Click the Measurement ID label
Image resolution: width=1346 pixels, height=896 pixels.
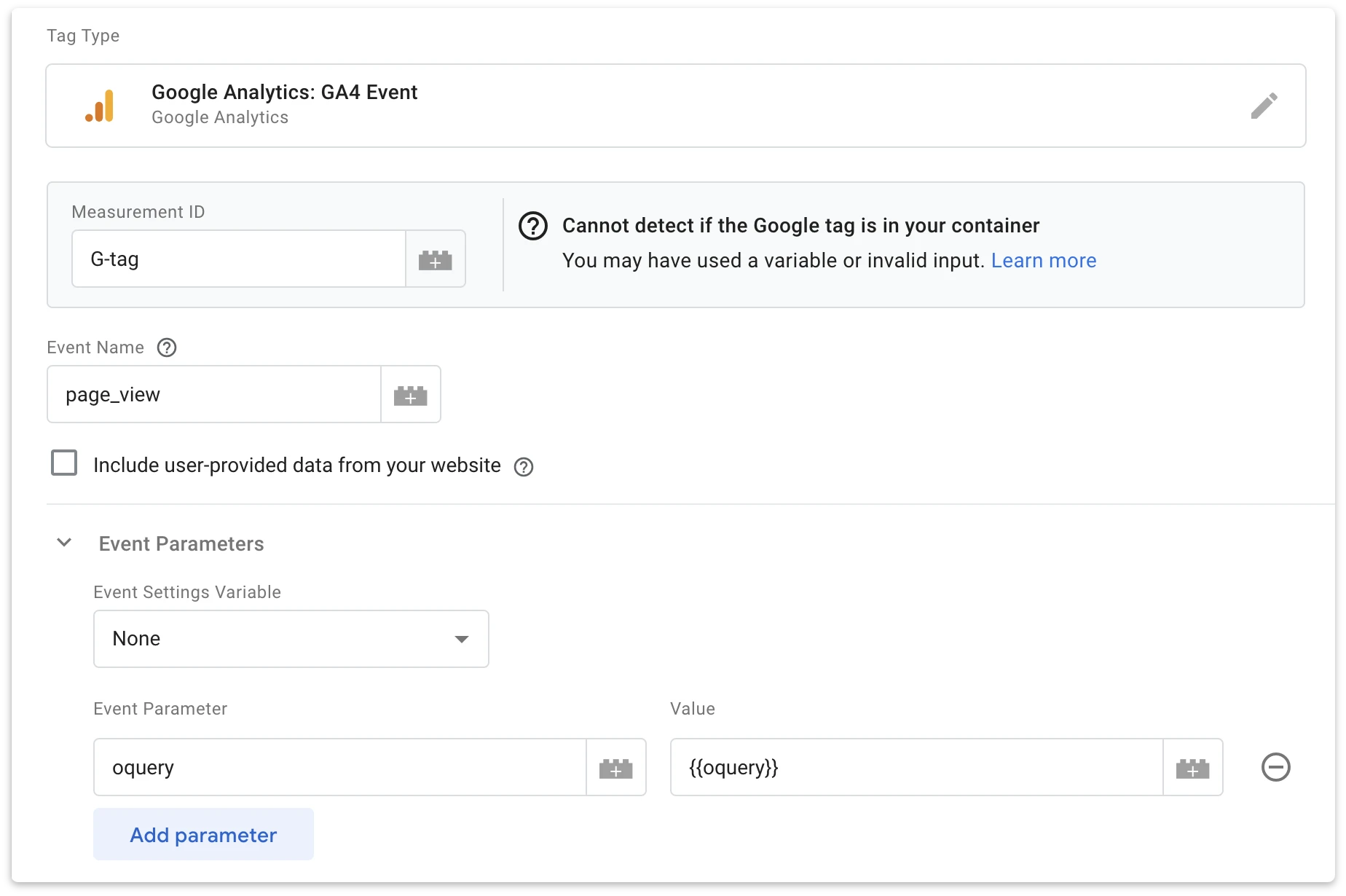[138, 212]
